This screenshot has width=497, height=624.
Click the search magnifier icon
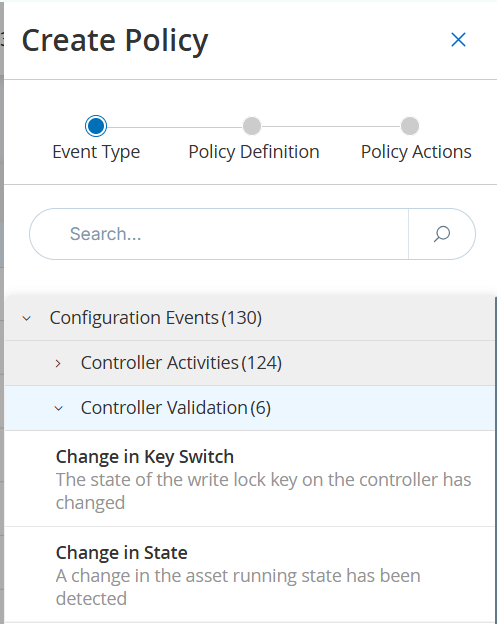click(x=442, y=234)
